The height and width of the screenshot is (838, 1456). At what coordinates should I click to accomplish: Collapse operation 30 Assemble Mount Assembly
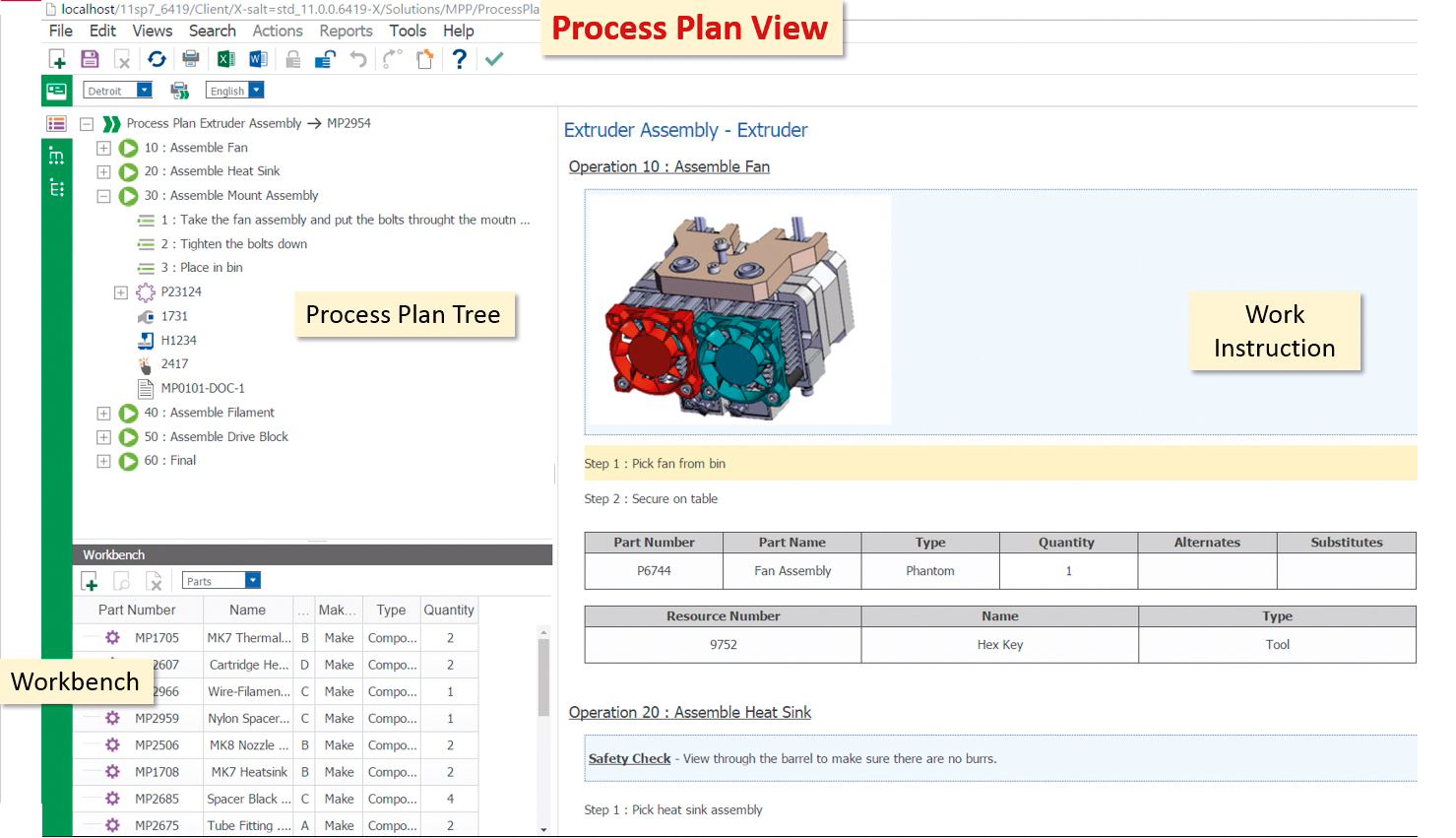tap(103, 196)
